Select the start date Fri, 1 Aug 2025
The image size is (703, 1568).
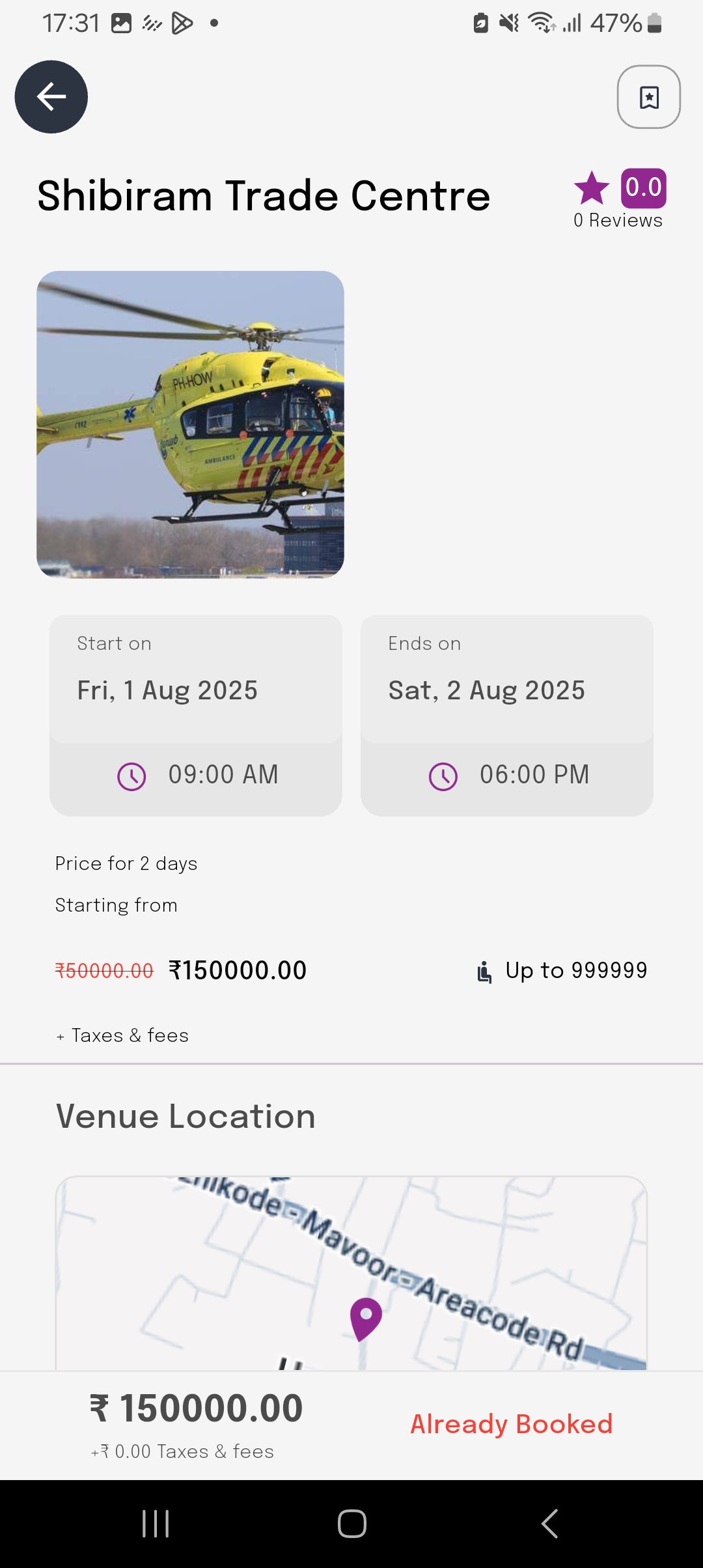click(x=167, y=690)
